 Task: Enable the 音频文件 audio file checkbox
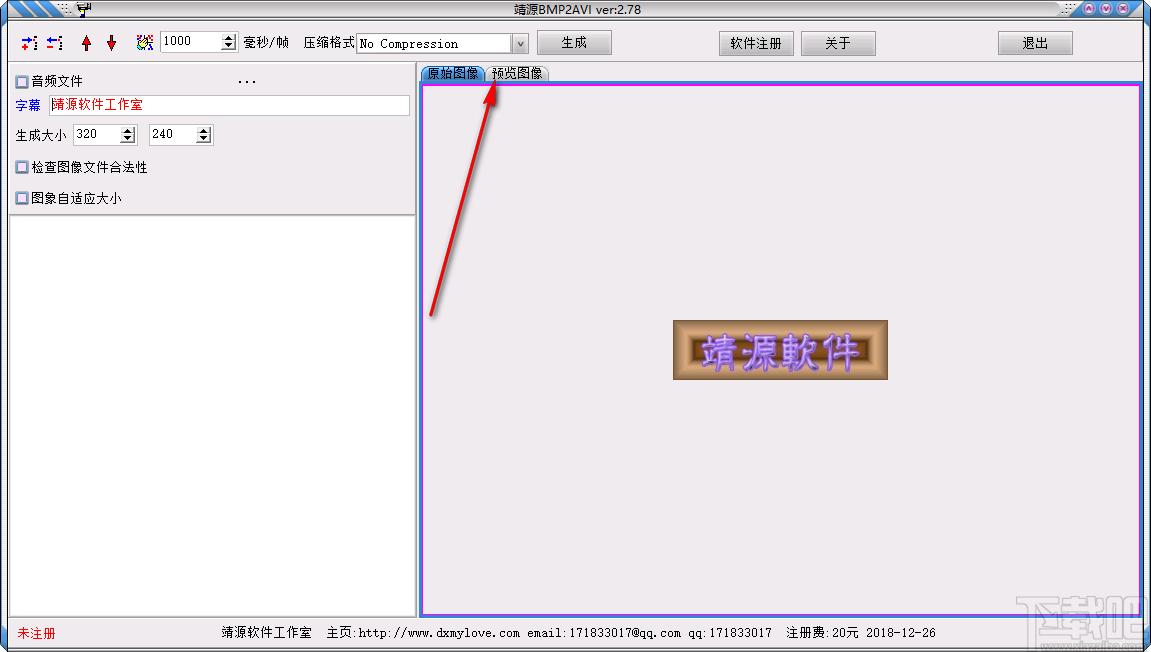click(x=22, y=82)
